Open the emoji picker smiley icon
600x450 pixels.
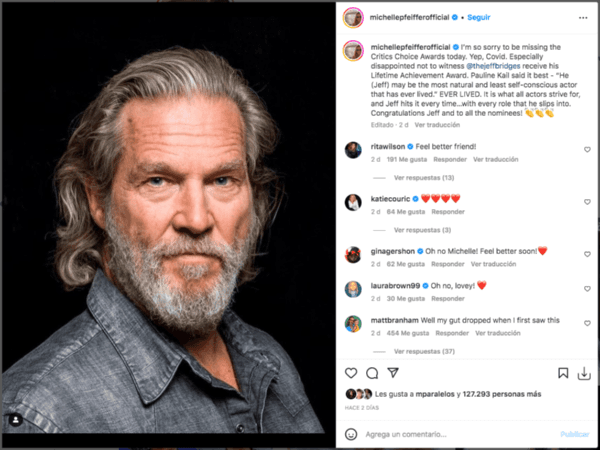(351, 434)
